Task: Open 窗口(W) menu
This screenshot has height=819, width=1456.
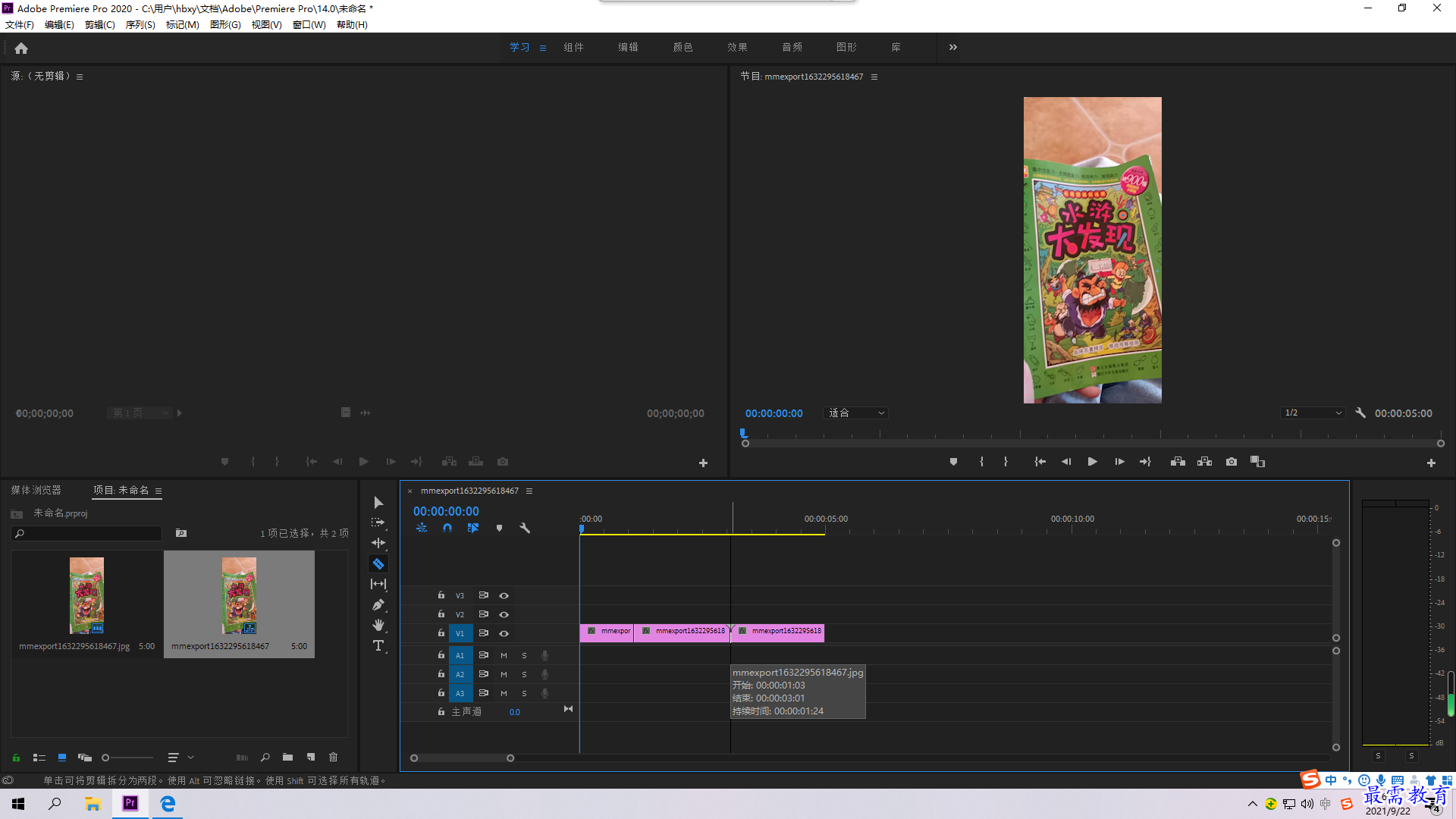Action: pyautogui.click(x=309, y=25)
